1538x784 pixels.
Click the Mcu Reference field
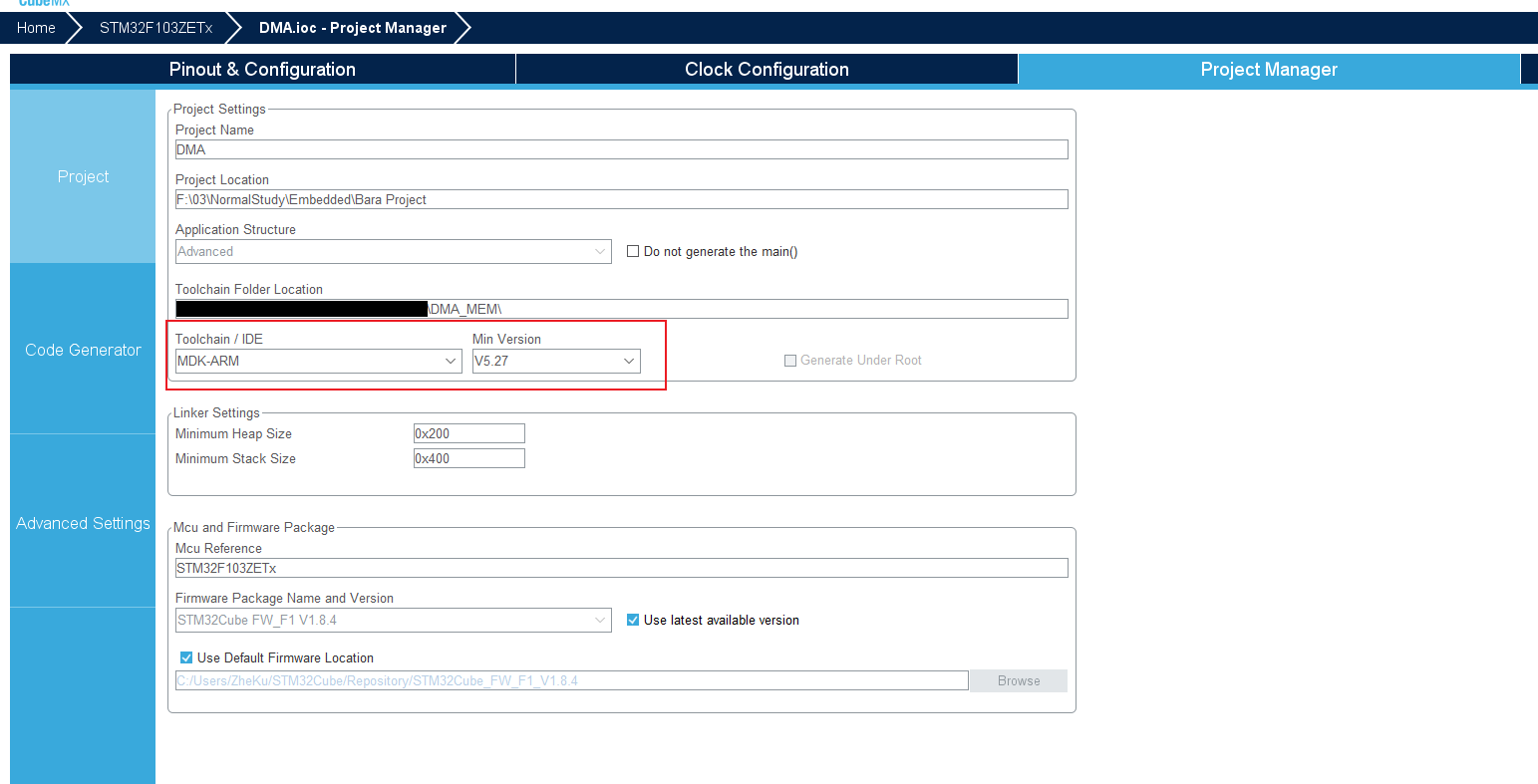(621, 568)
